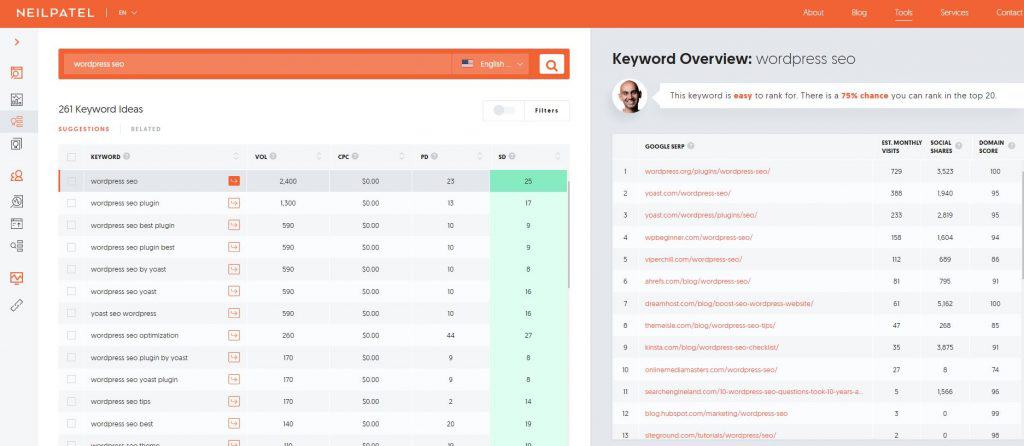
Task: Open the EN site language dropdown
Action: 128,12
